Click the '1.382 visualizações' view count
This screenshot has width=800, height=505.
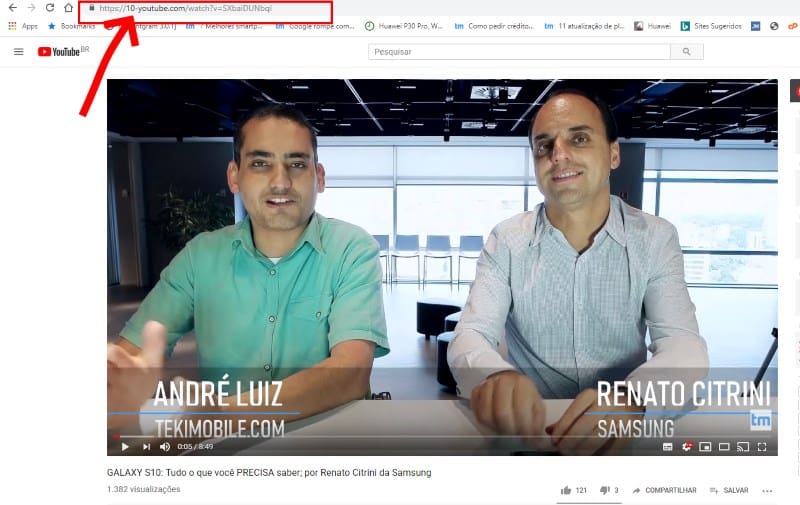[143, 489]
